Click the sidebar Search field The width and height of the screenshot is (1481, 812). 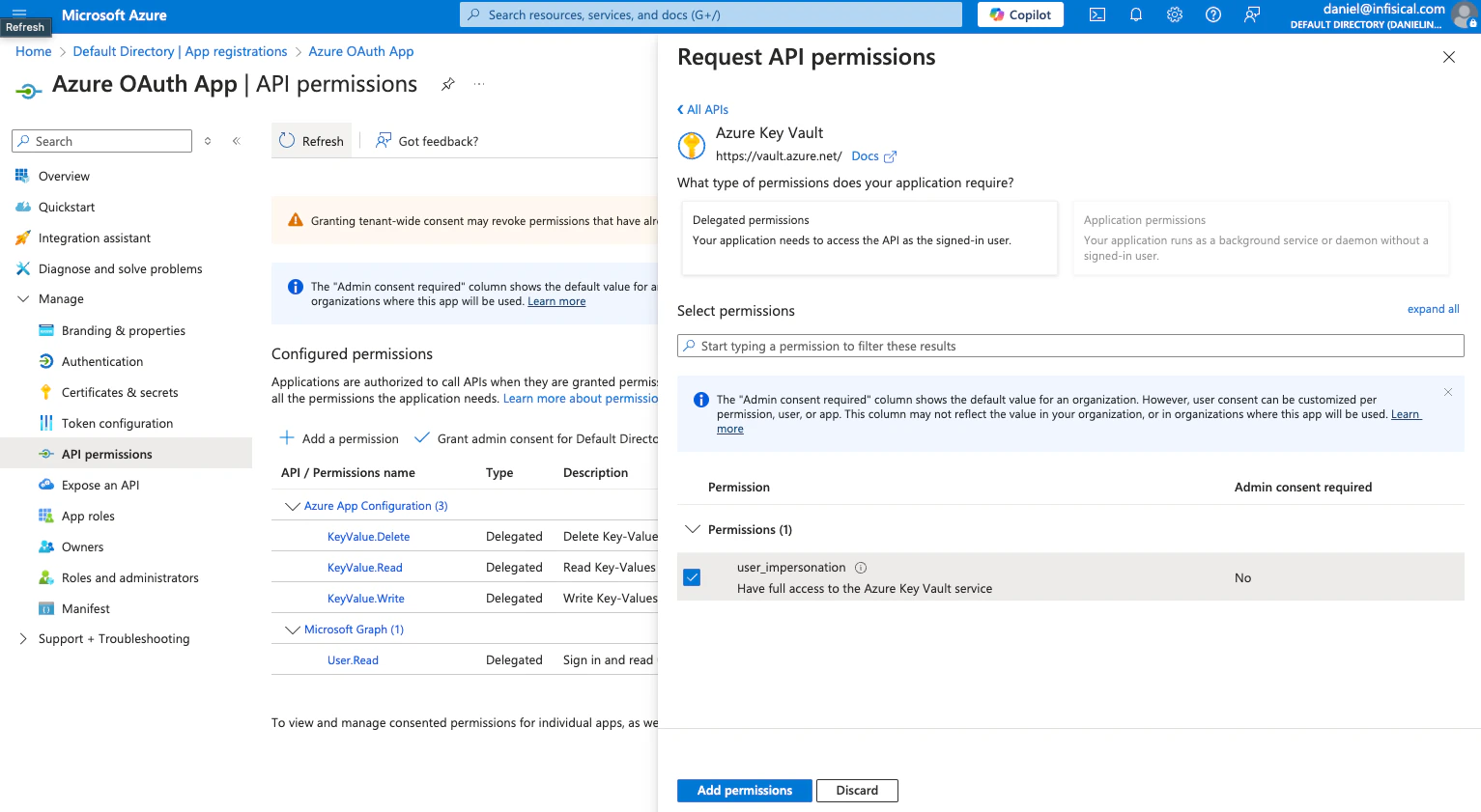click(x=101, y=141)
